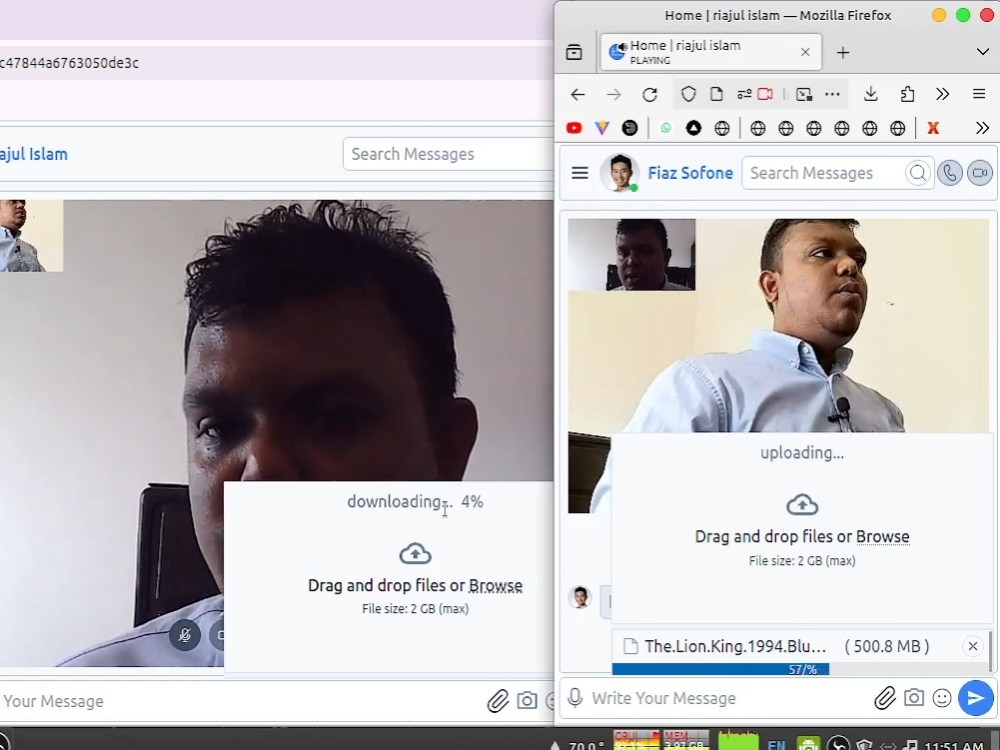Expand the list all tabs dropdown
Image resolution: width=1000 pixels, height=750 pixels.
coord(982,52)
